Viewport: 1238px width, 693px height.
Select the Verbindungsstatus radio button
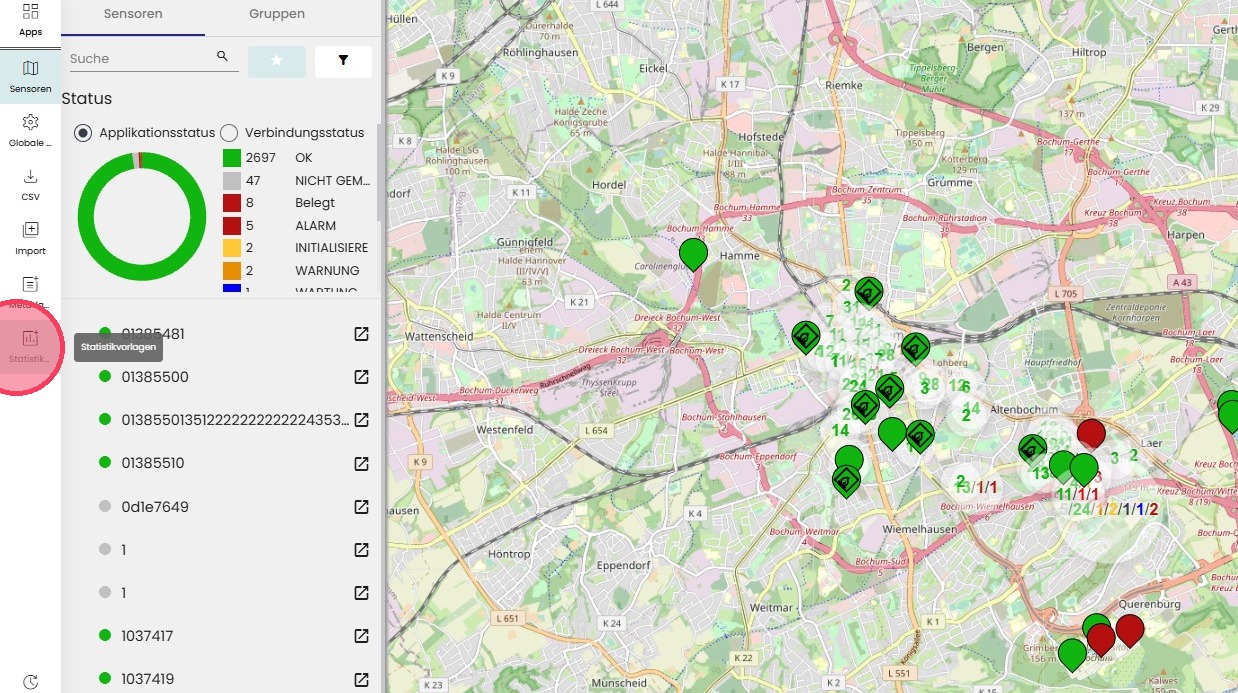(229, 133)
